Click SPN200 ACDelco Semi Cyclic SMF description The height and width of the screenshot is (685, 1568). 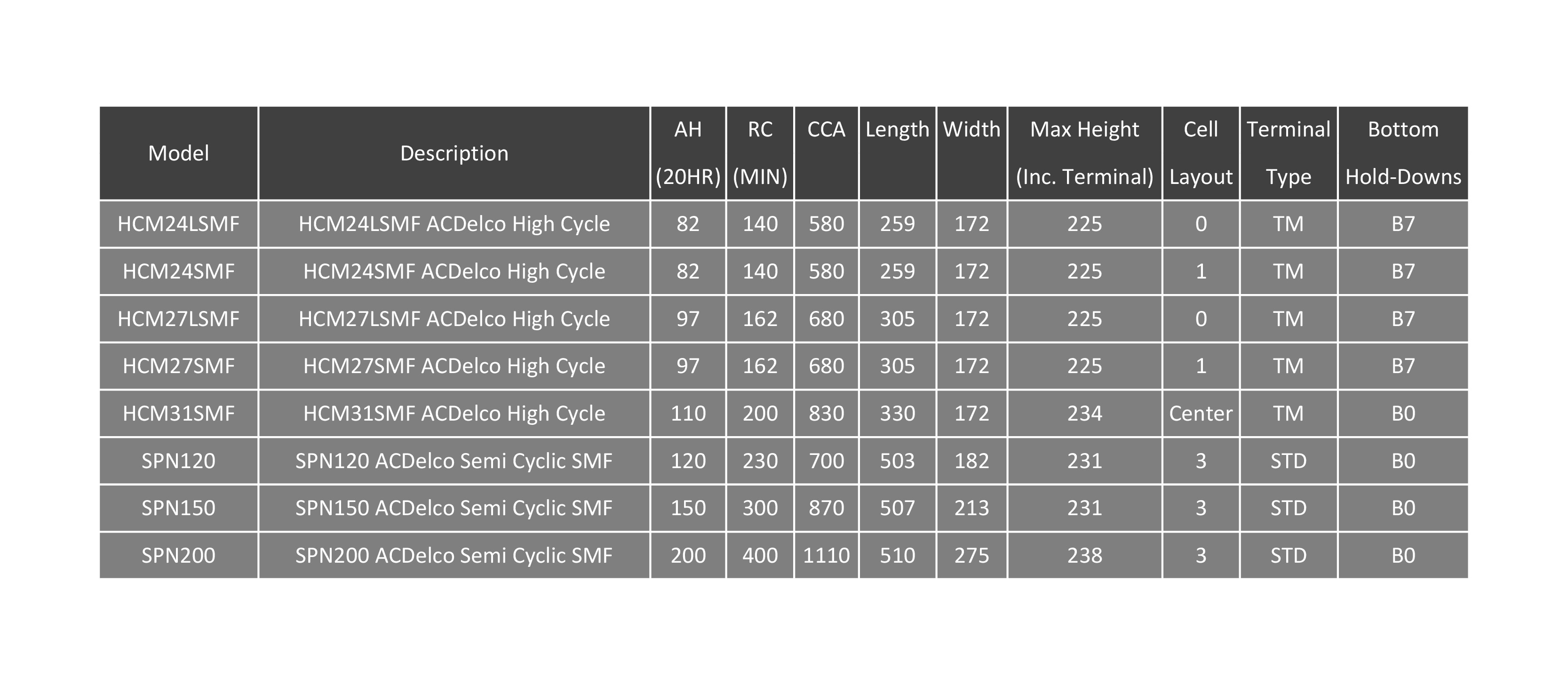click(x=454, y=555)
